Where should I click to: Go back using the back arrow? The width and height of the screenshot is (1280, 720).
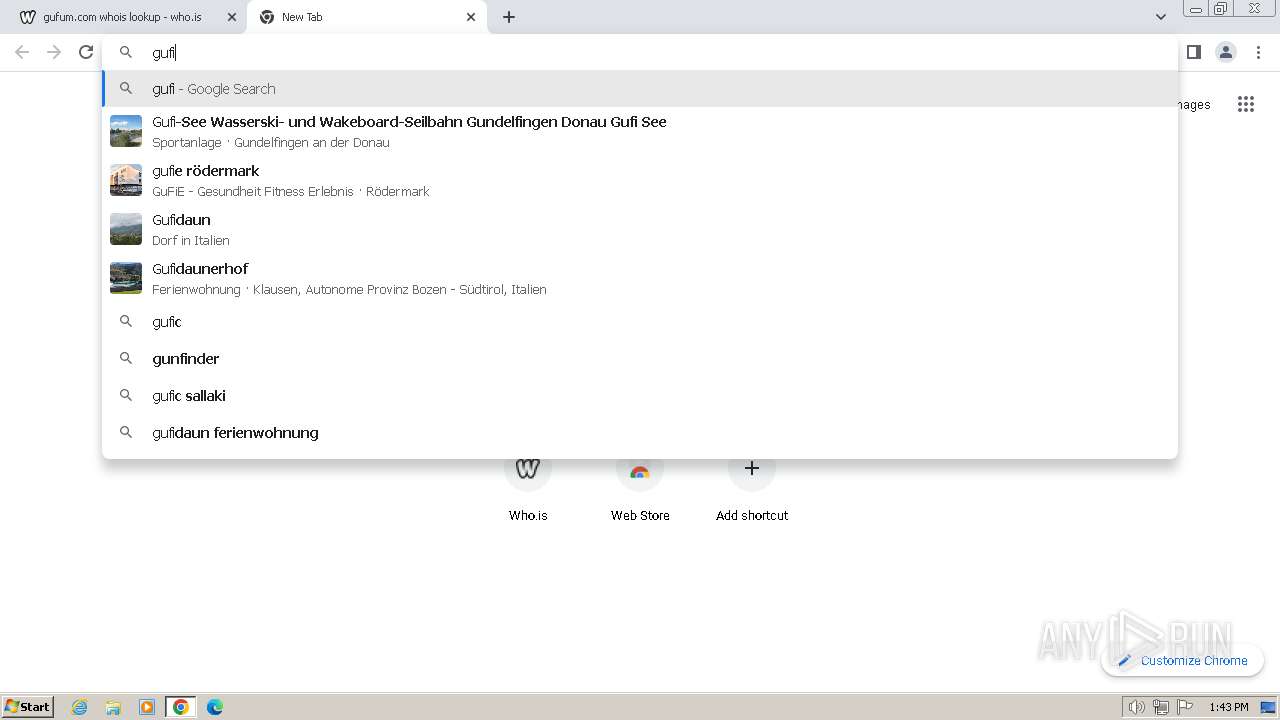22,52
